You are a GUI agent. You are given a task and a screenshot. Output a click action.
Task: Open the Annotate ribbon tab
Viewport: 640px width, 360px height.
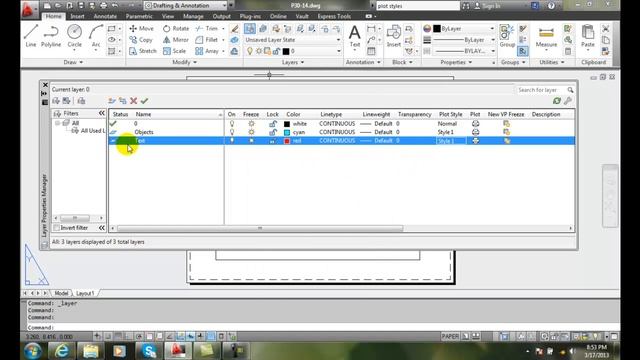pyautogui.click(x=105, y=16)
